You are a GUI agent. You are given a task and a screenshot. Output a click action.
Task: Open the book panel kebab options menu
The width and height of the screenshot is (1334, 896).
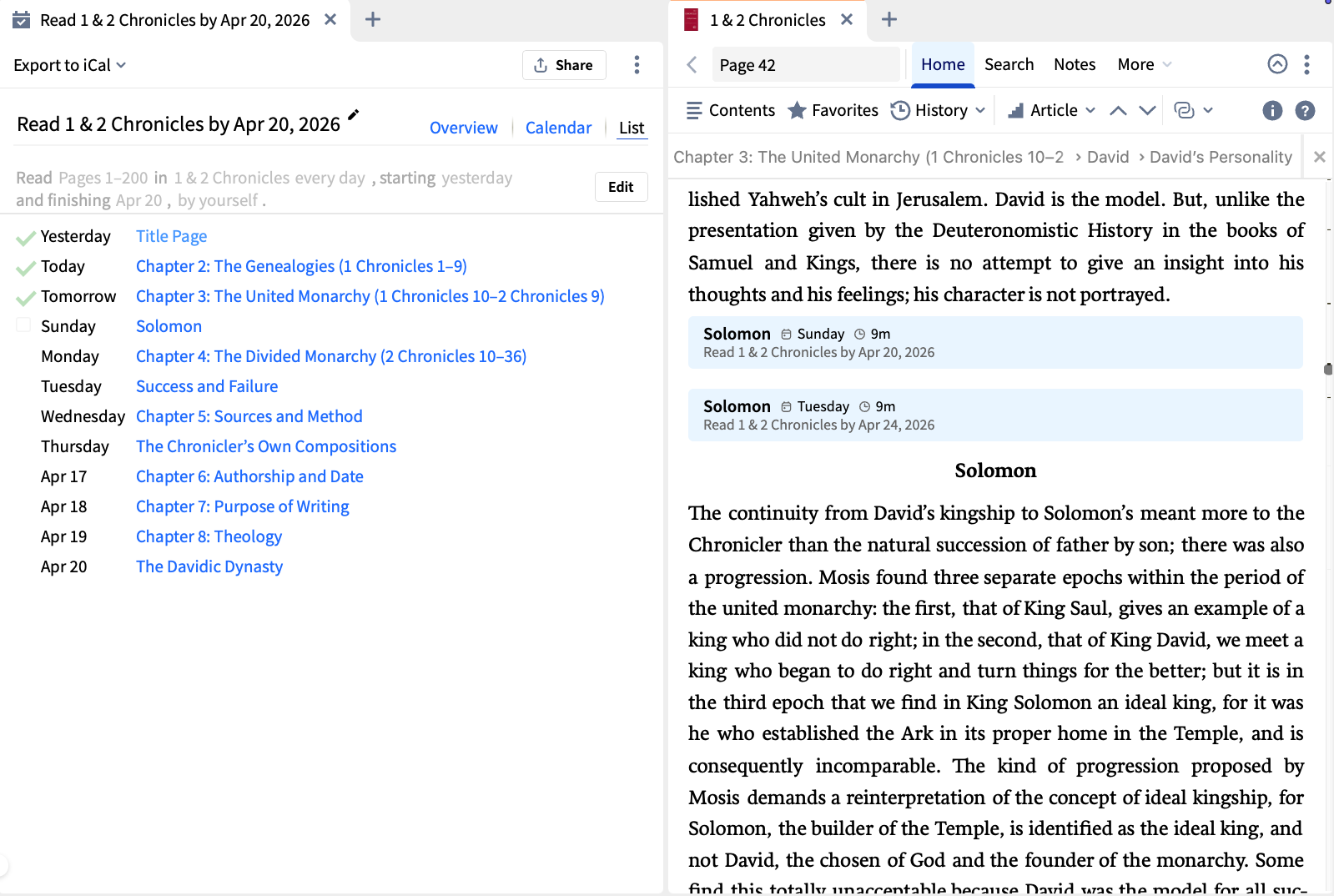pyautogui.click(x=1306, y=64)
